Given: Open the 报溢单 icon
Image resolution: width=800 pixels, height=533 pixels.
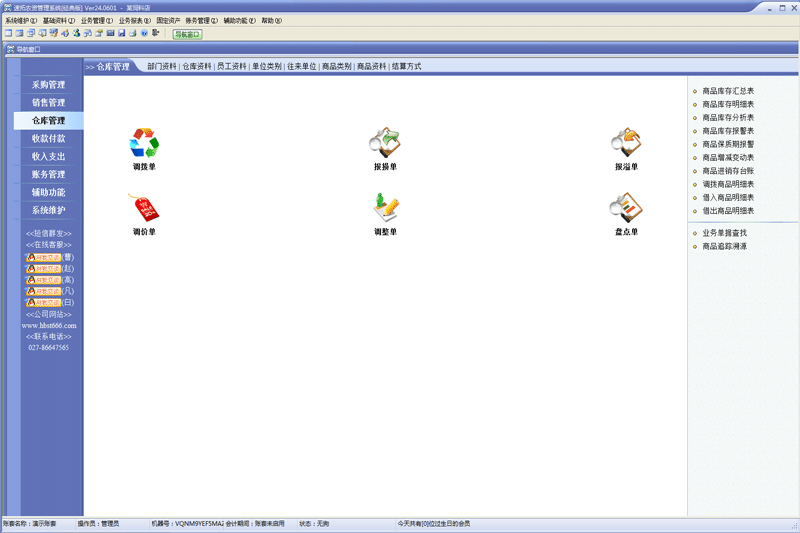Looking at the screenshot, I should tap(626, 142).
